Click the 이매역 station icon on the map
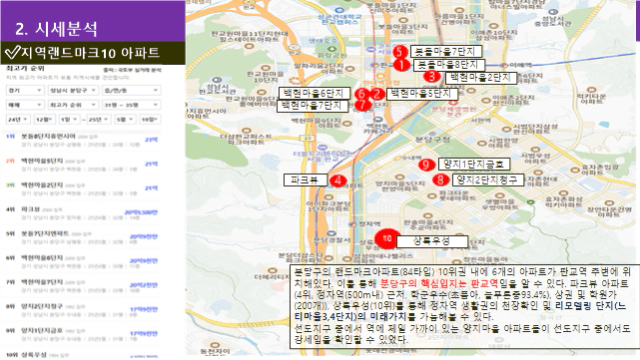This screenshot has height=360, width=640. 504,65
